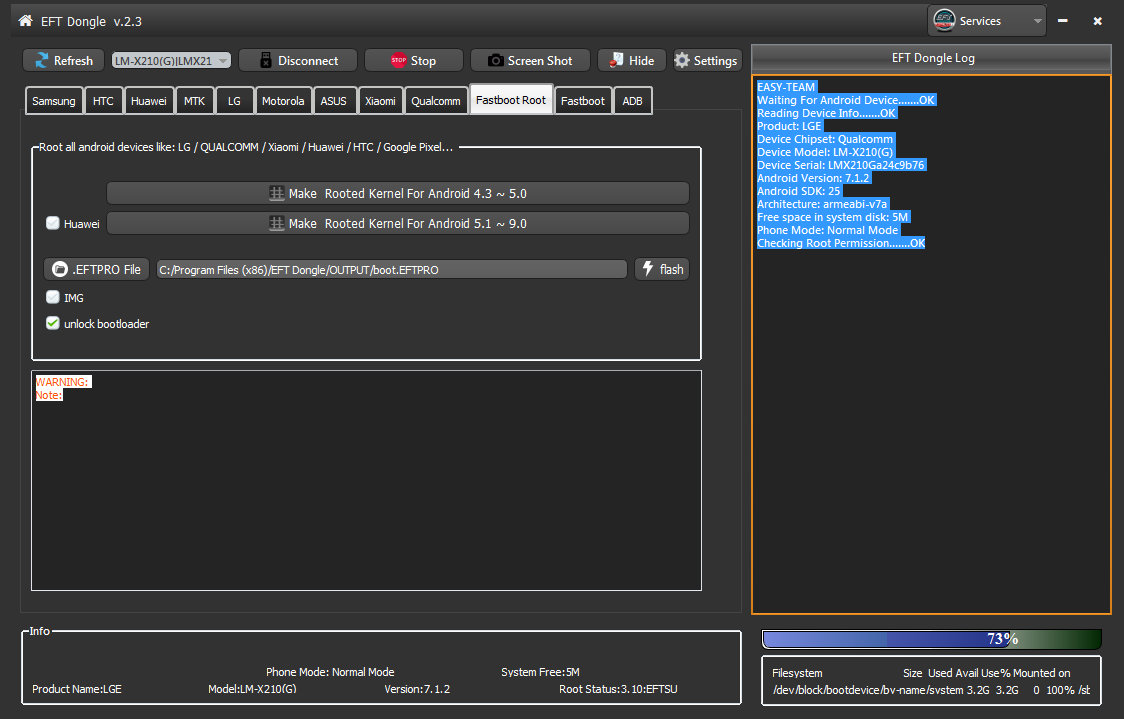The width and height of the screenshot is (1124, 719).
Task: Uncheck the unlock bootloader checkbox
Action: pos(52,323)
